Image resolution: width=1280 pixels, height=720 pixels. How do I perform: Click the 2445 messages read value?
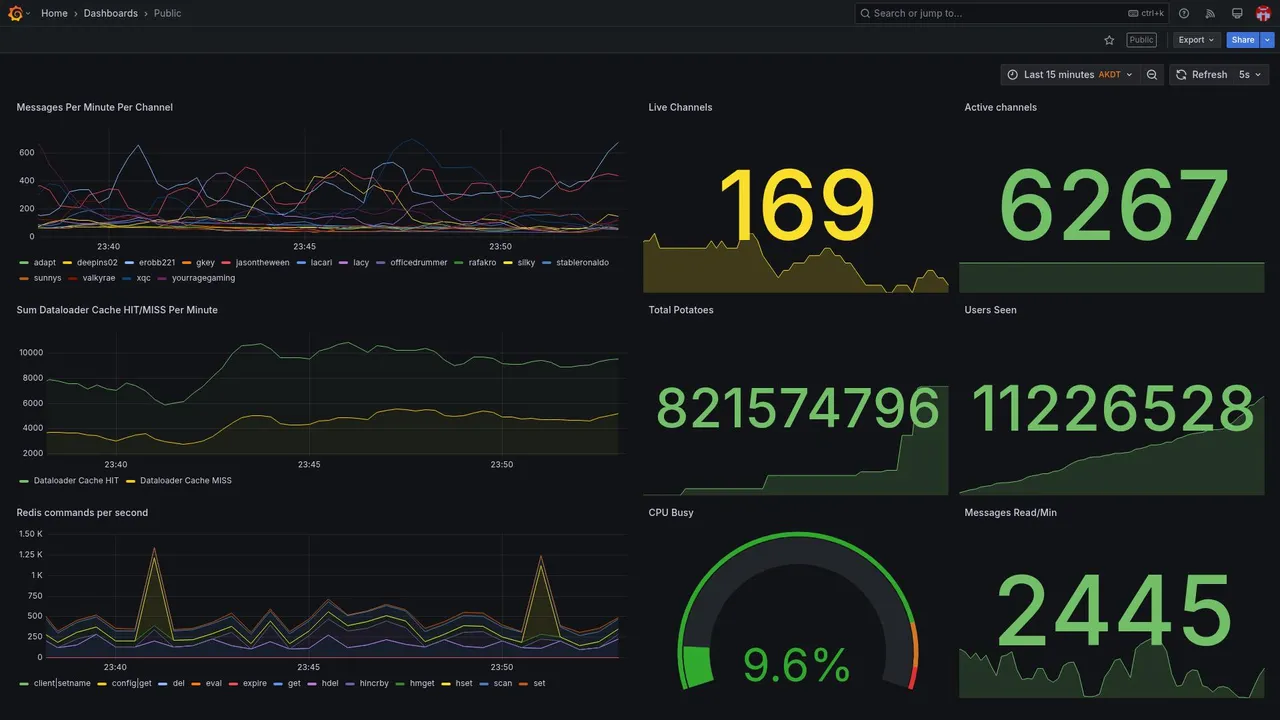click(1113, 611)
